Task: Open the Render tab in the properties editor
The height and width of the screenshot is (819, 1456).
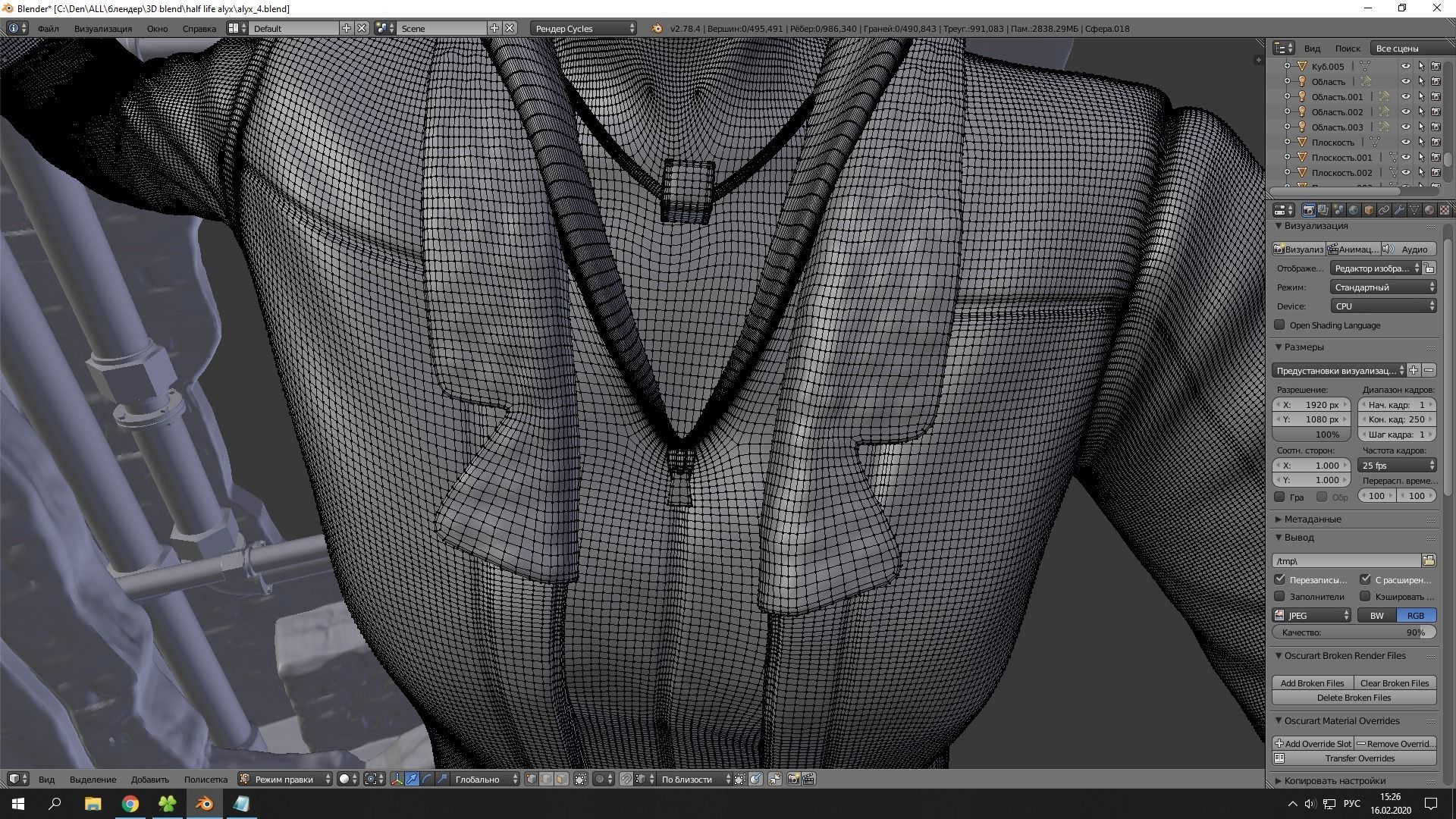Action: tap(1308, 210)
